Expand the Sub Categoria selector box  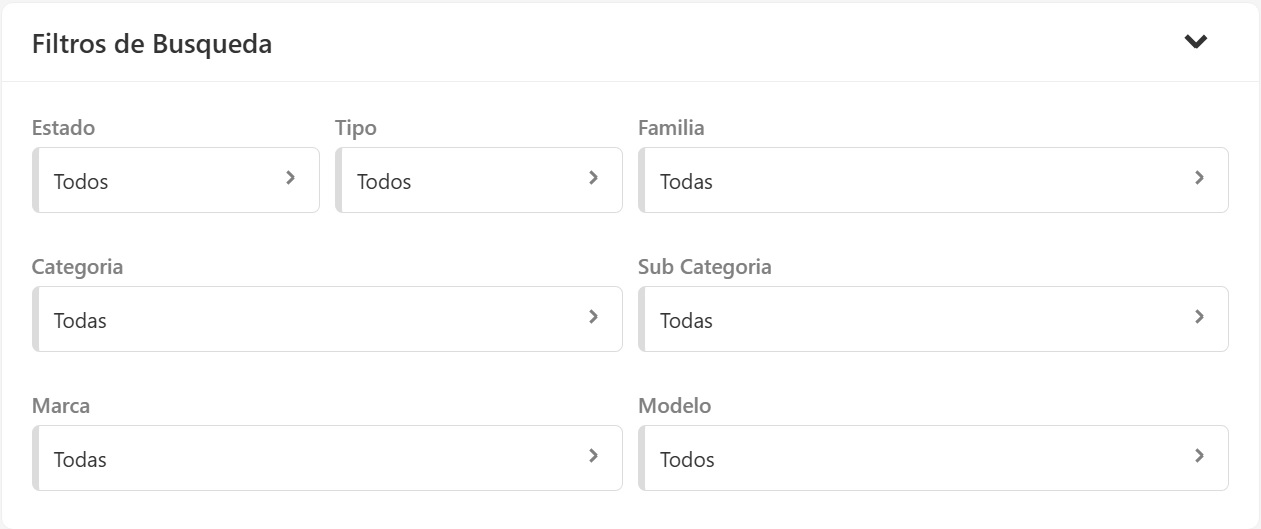coord(920,320)
